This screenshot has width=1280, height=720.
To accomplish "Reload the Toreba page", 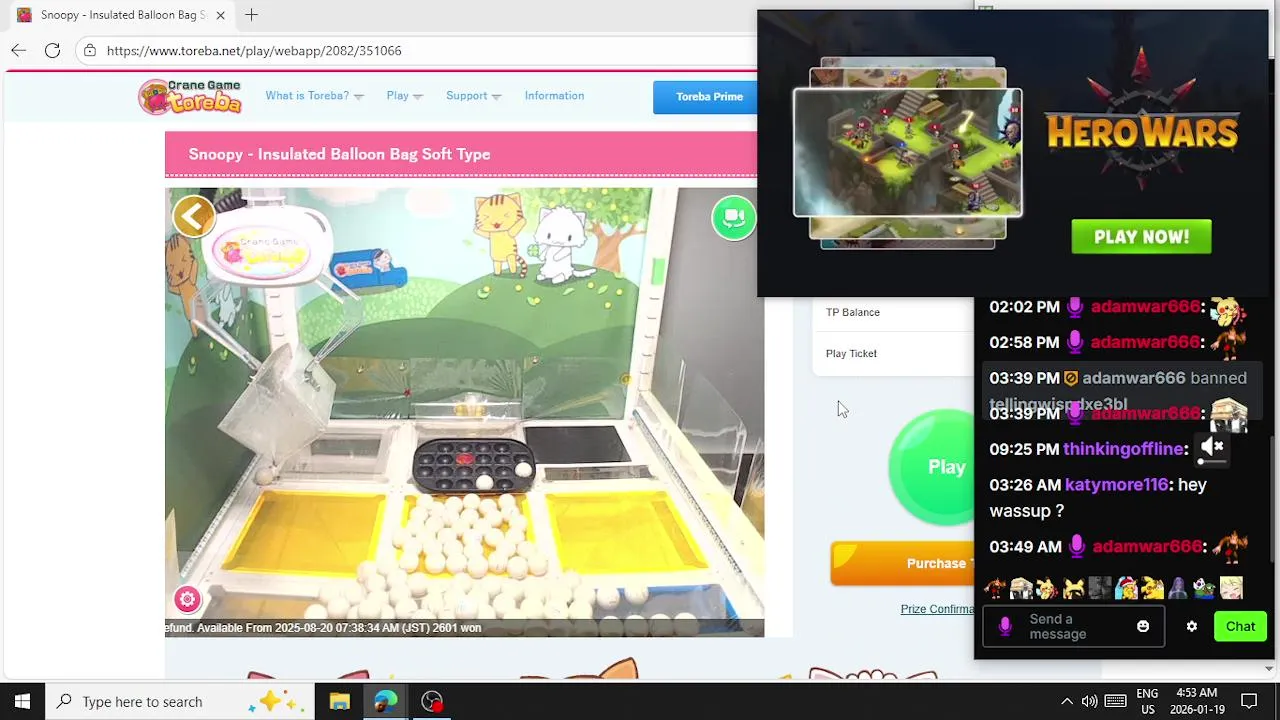I will coord(52,50).
